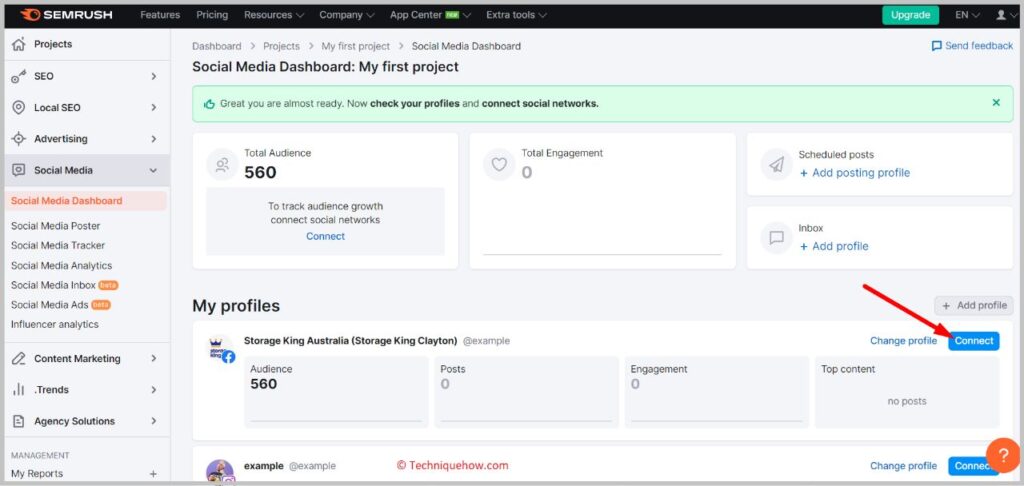
Task: Click the thumbs-up icon in green banner
Action: [x=210, y=104]
